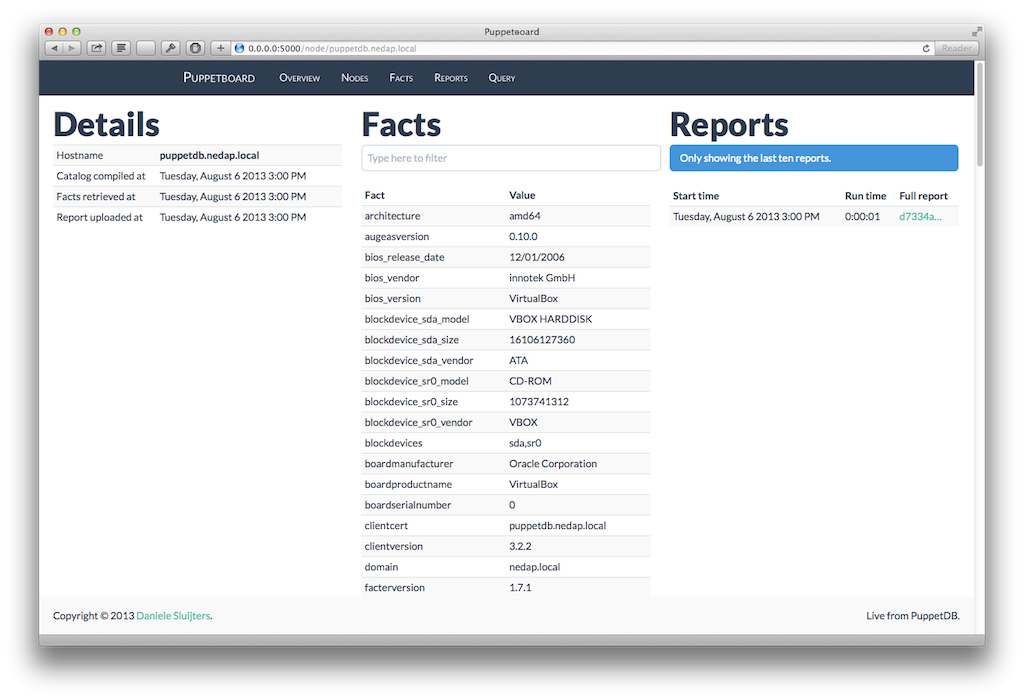Visit the Daniele Sluijters footer link
The height and width of the screenshot is (700, 1024).
[x=173, y=616]
